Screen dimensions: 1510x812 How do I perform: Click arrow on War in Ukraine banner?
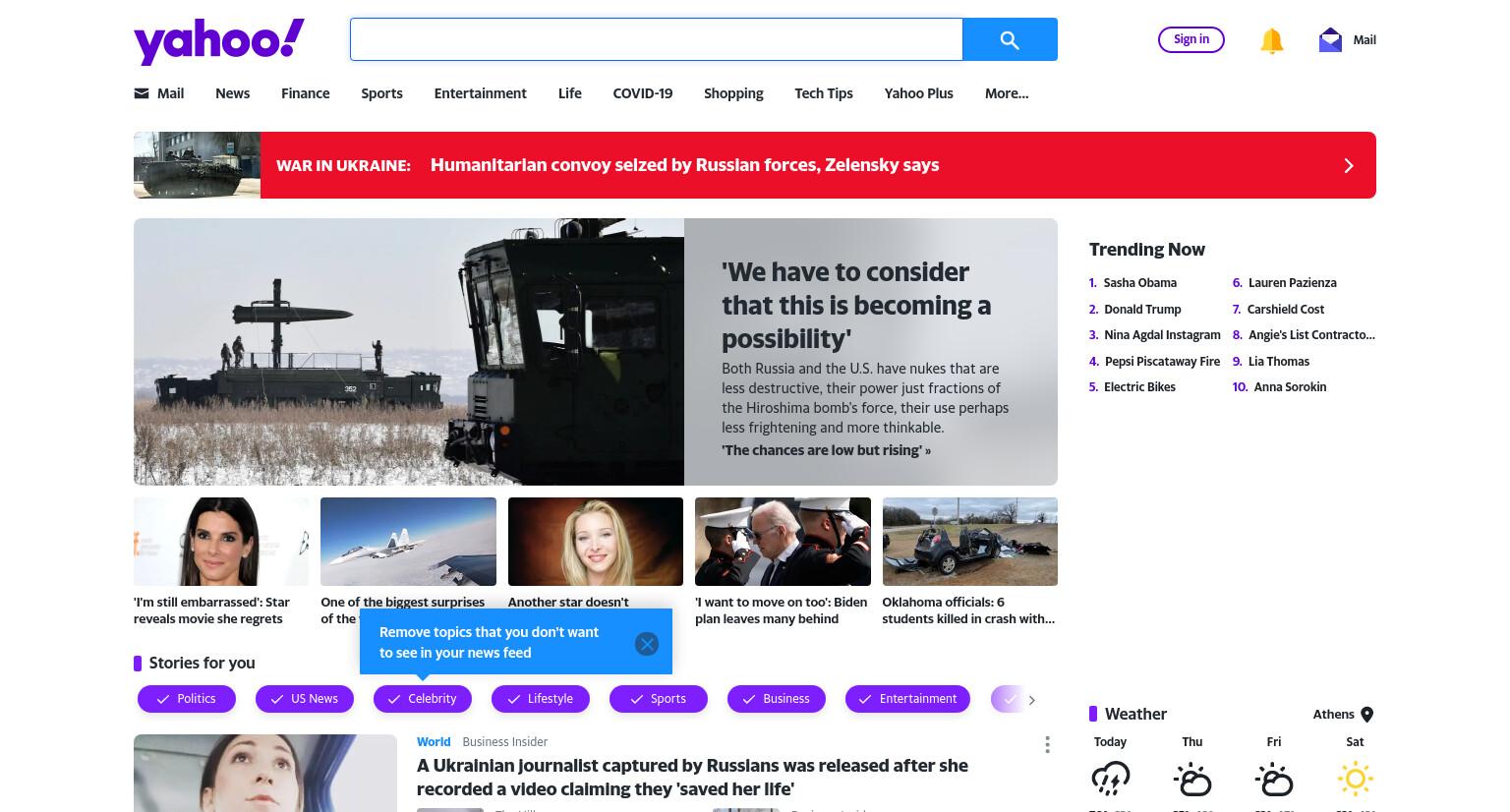(x=1349, y=165)
